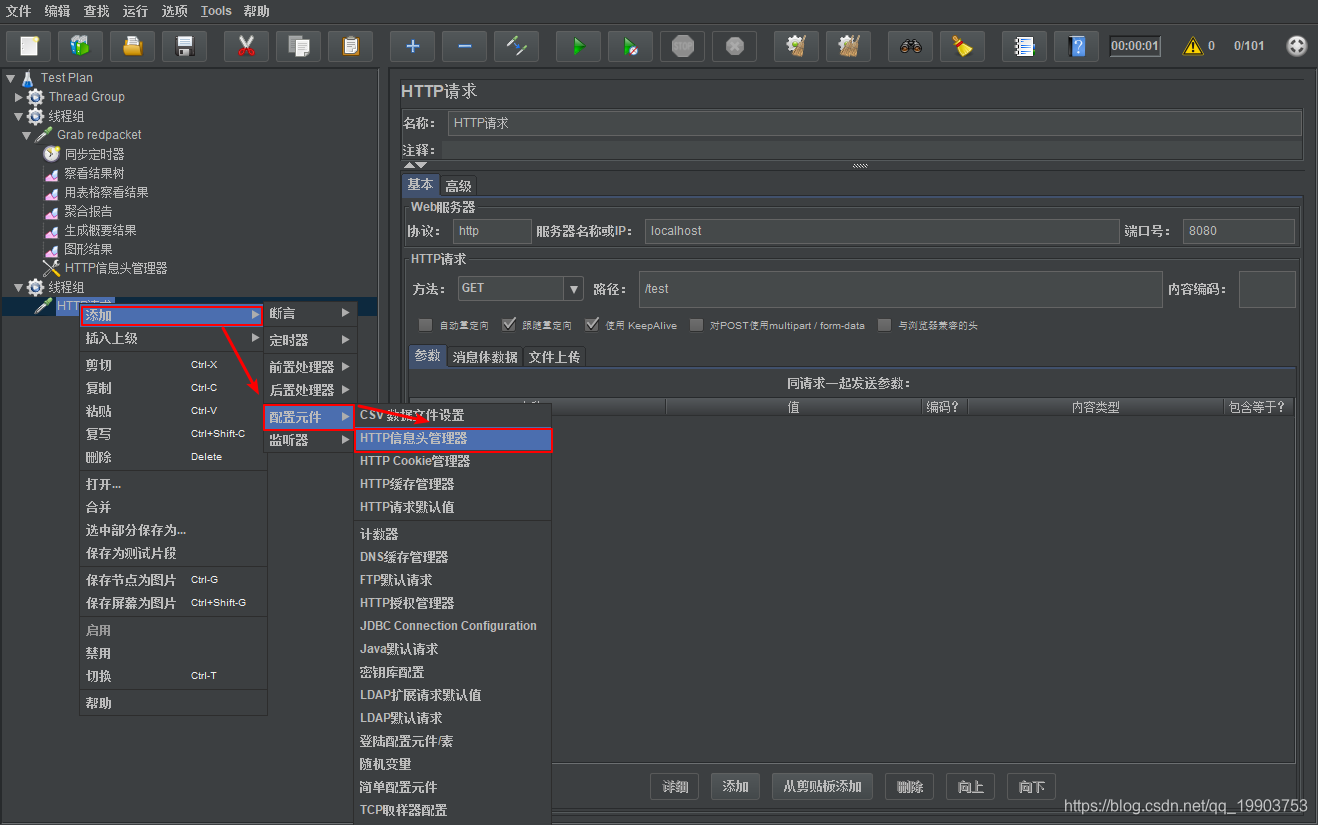Switch to the 高级 tab
This screenshot has height=825, width=1318.
pyautogui.click(x=458, y=185)
